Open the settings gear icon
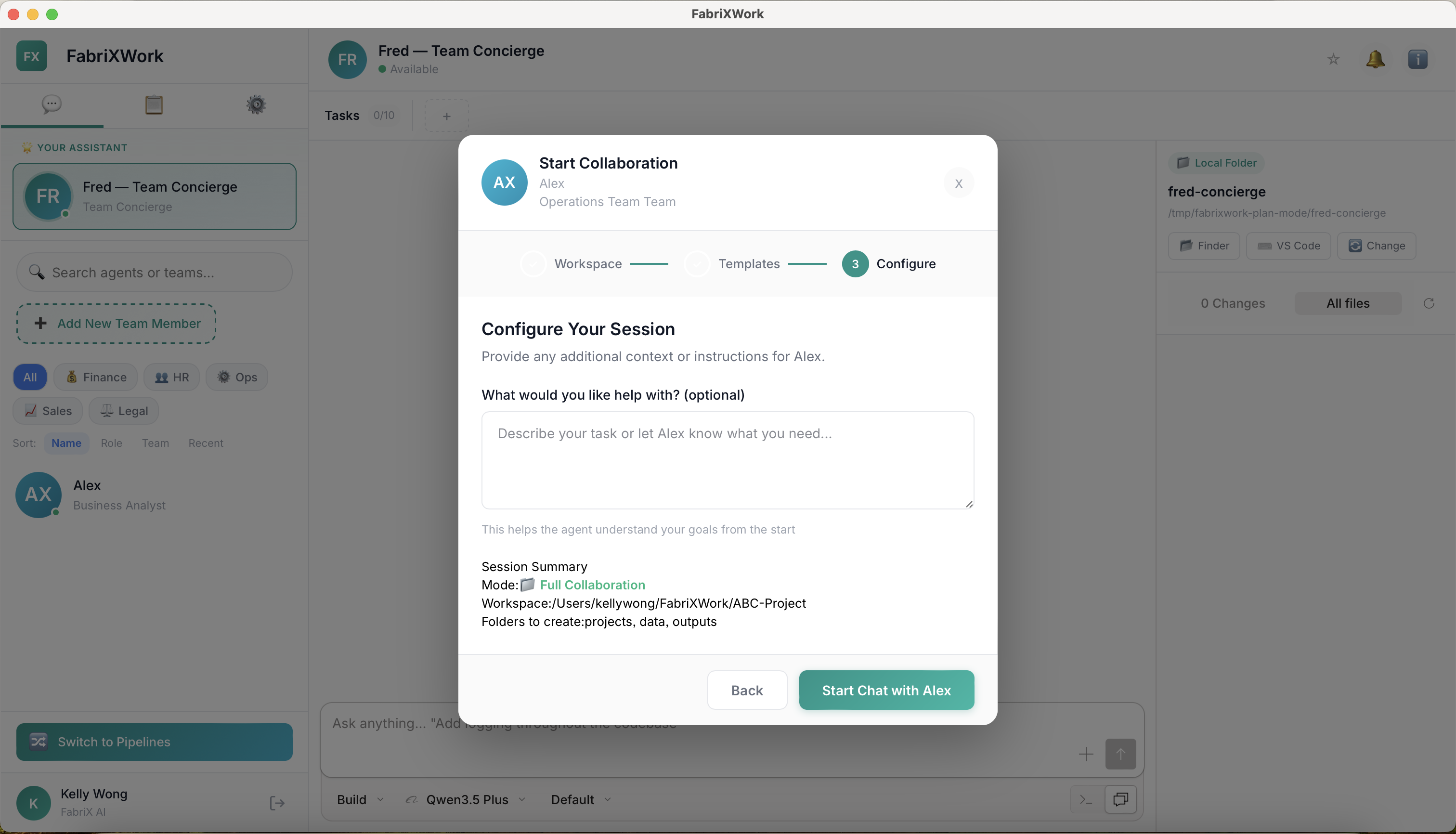The image size is (1456, 834). click(x=256, y=104)
